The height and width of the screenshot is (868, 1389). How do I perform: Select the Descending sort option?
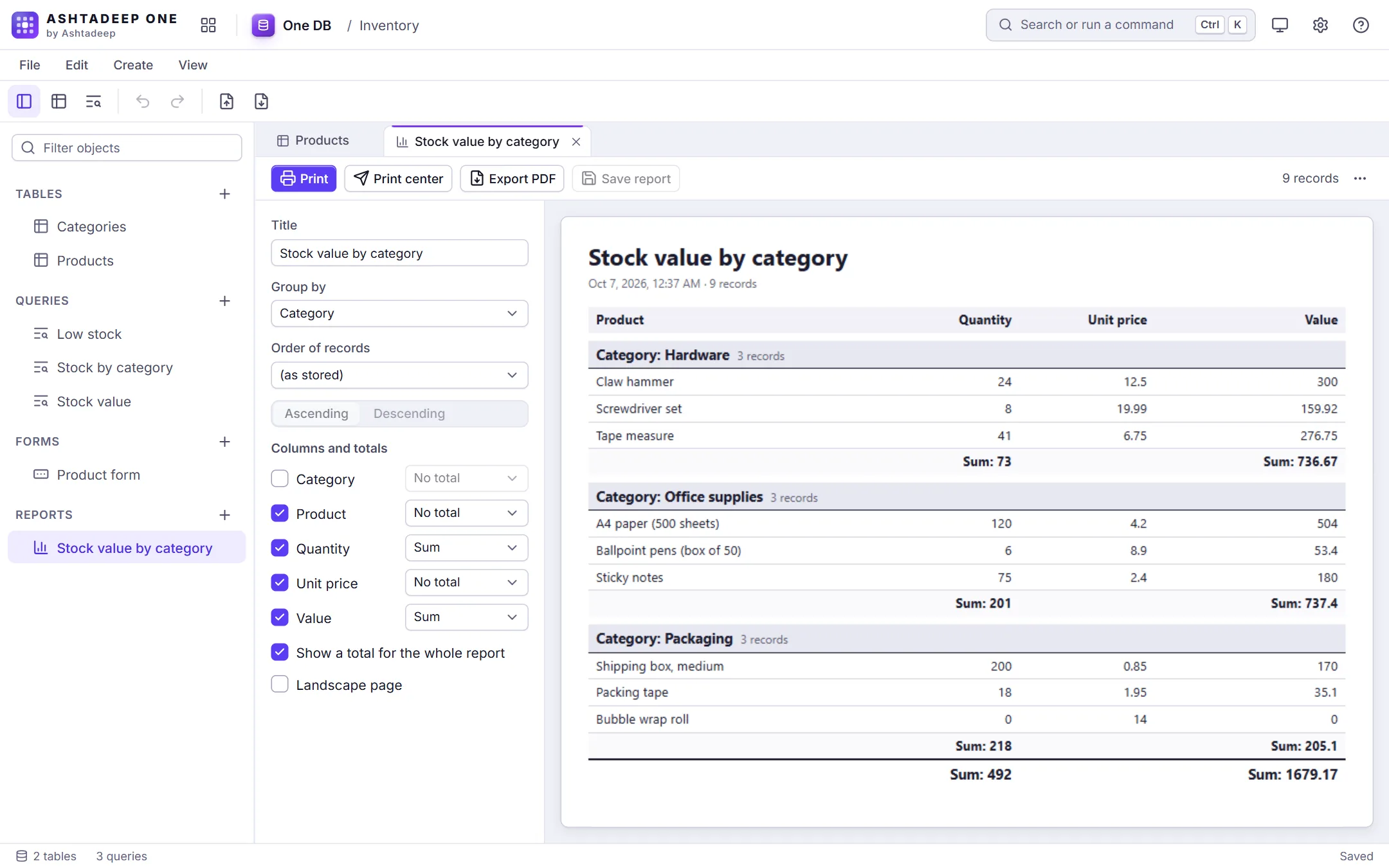click(x=409, y=413)
